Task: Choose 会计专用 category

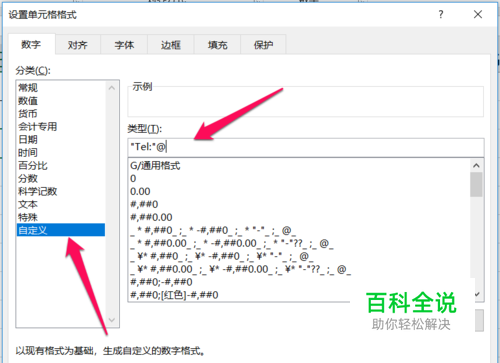Action: (61, 127)
